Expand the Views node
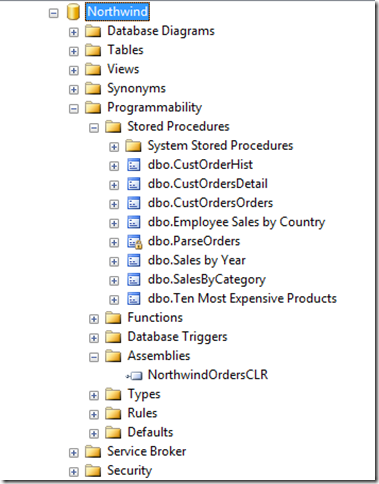This screenshot has height=484, width=379. pyautogui.click(x=74, y=71)
